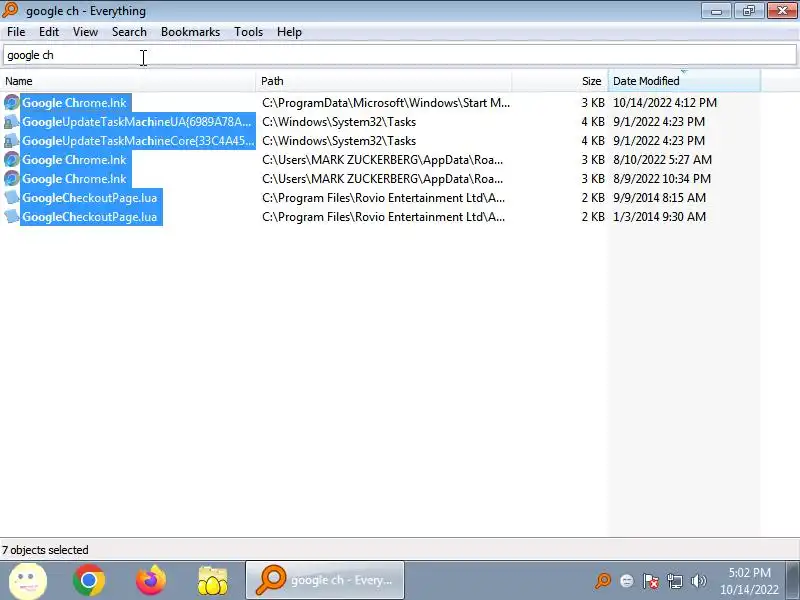Click the network tray icon
Screen dimensions: 800x600
(x=674, y=581)
